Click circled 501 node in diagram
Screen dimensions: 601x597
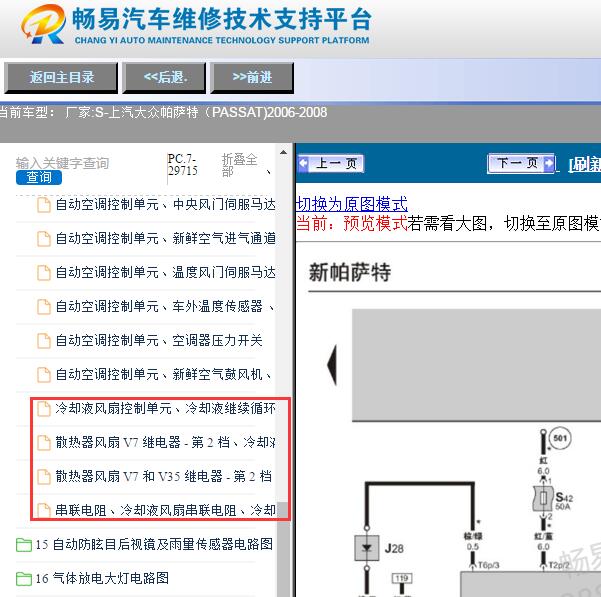(x=560, y=438)
